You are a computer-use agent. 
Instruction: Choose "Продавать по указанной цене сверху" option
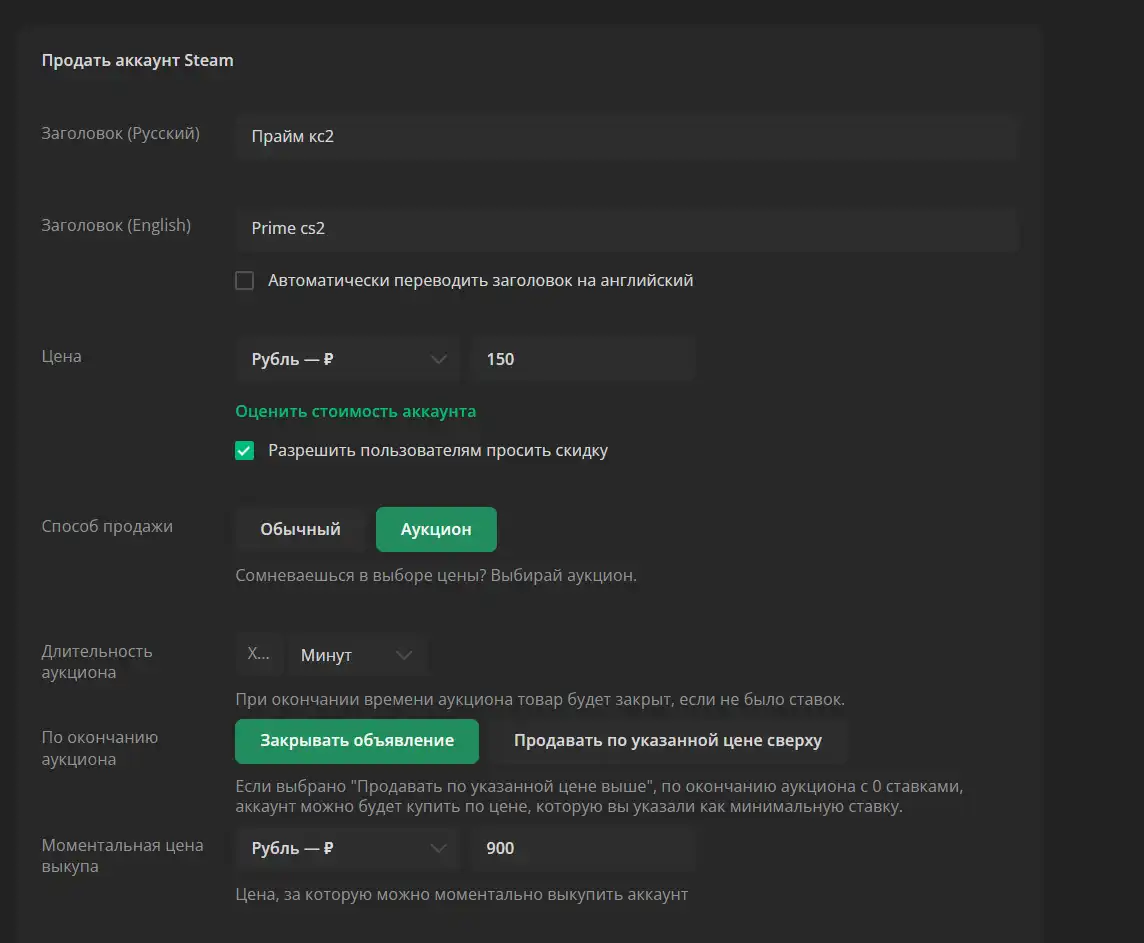point(668,741)
